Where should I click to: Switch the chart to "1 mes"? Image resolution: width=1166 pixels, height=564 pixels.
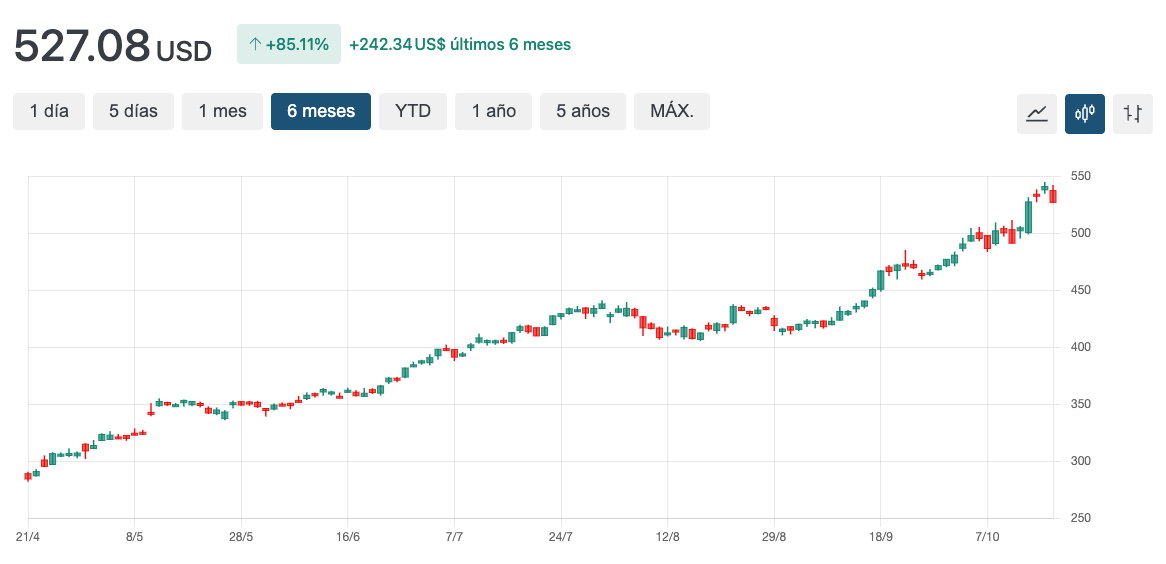pos(222,111)
